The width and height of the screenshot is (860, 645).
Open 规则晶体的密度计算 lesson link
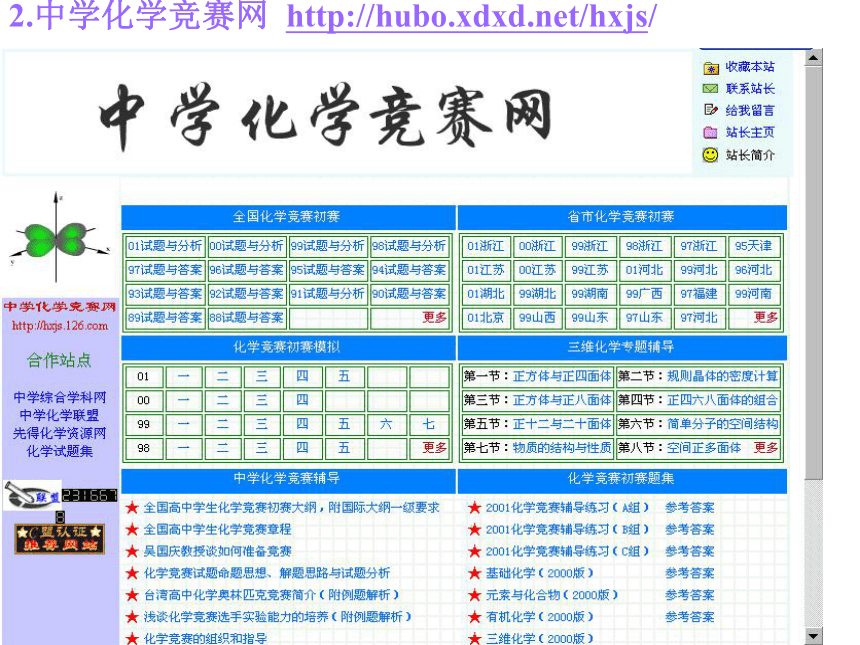coord(722,376)
